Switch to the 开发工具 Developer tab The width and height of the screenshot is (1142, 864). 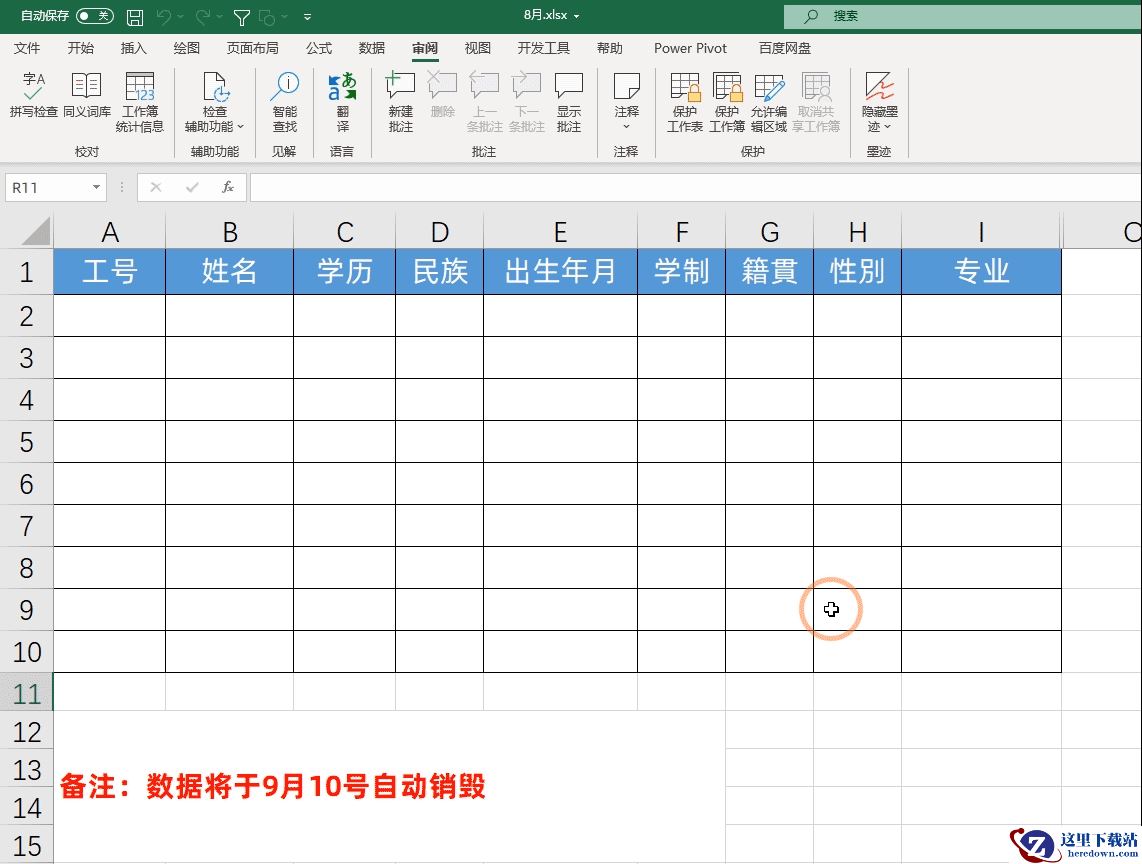(543, 48)
